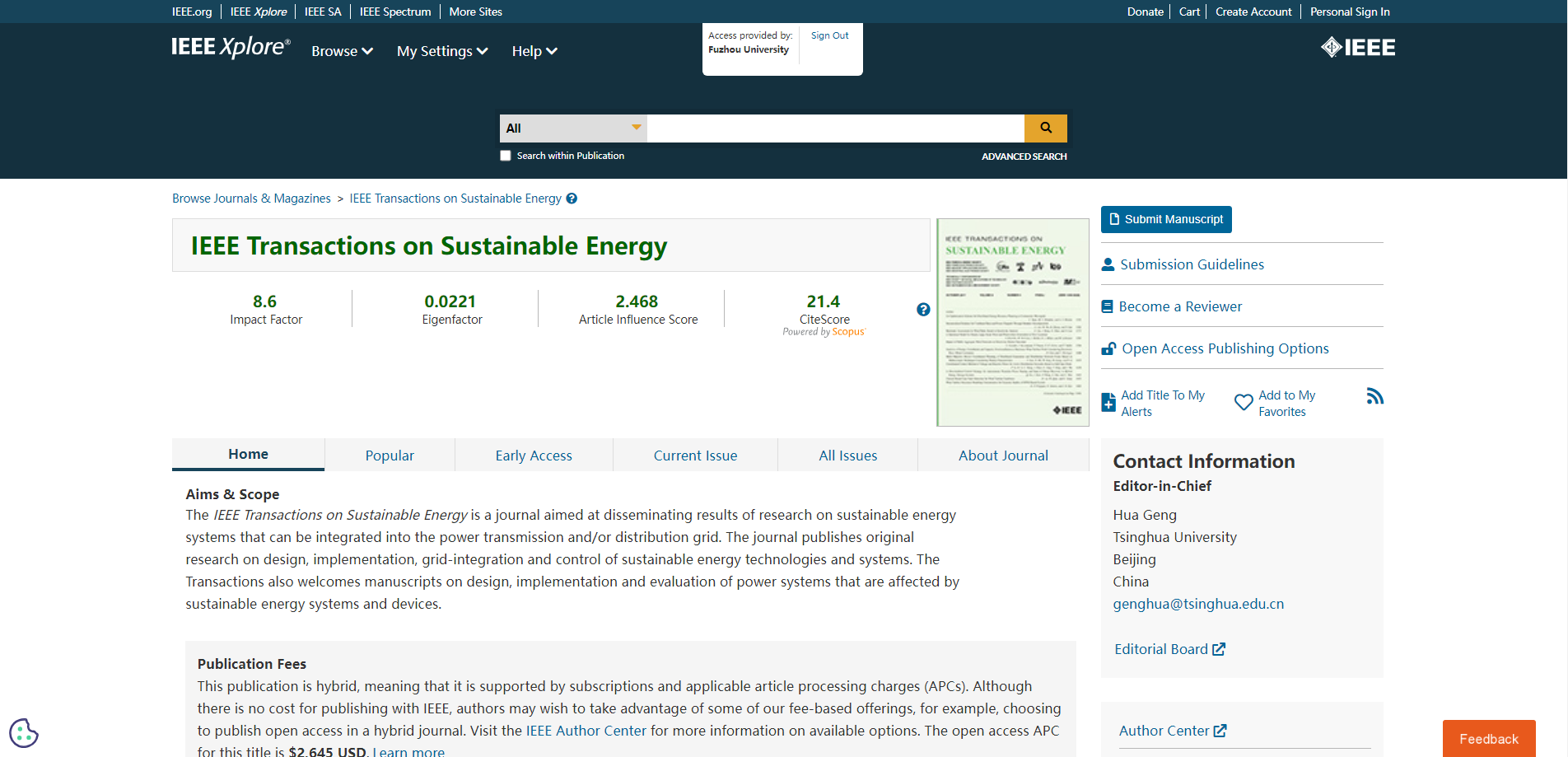Click Create Account link
The image size is (1568, 757).
coord(1253,12)
